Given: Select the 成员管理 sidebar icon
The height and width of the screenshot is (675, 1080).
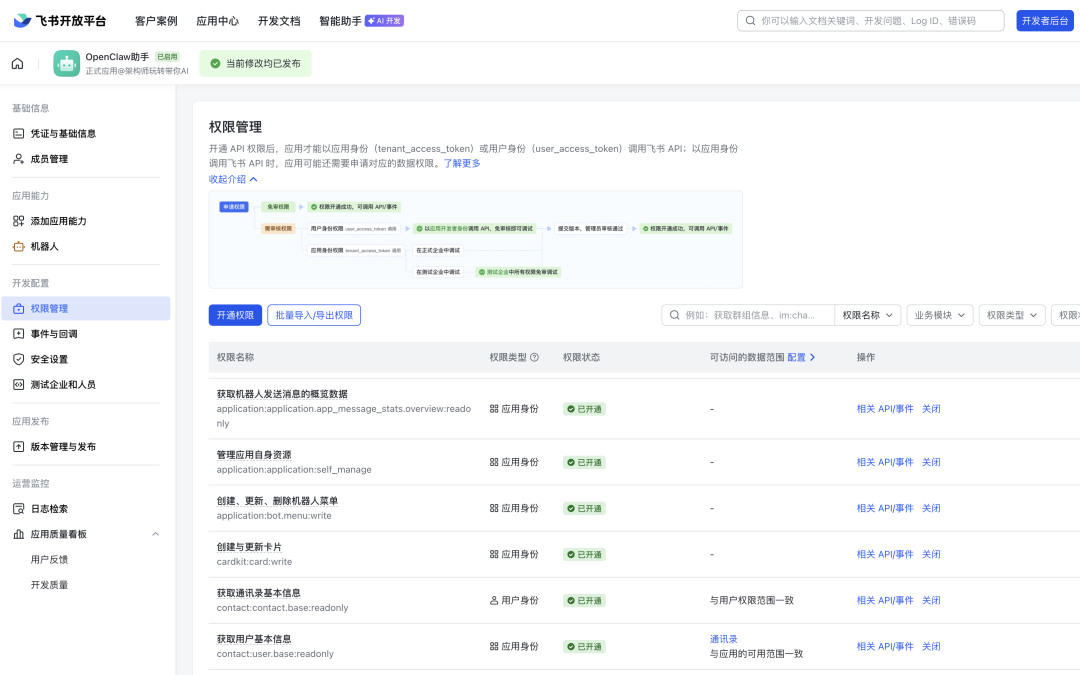Looking at the screenshot, I should tap(17, 158).
